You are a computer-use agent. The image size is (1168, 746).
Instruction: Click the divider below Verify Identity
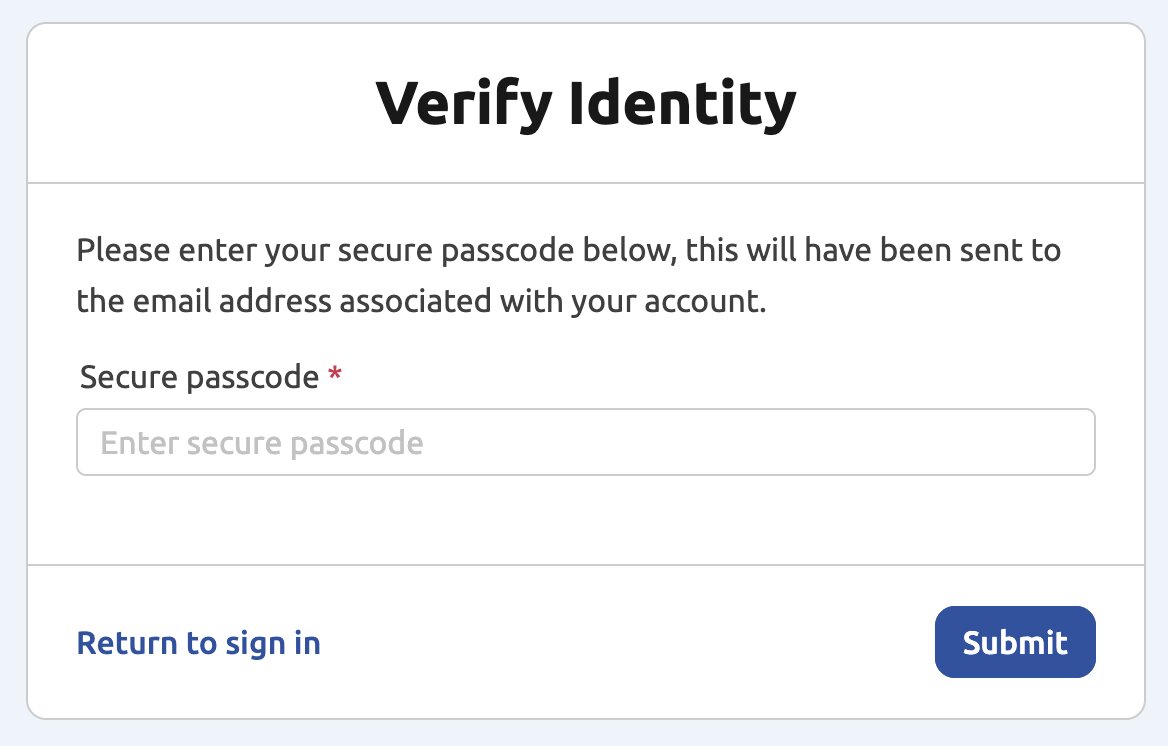pos(584,181)
